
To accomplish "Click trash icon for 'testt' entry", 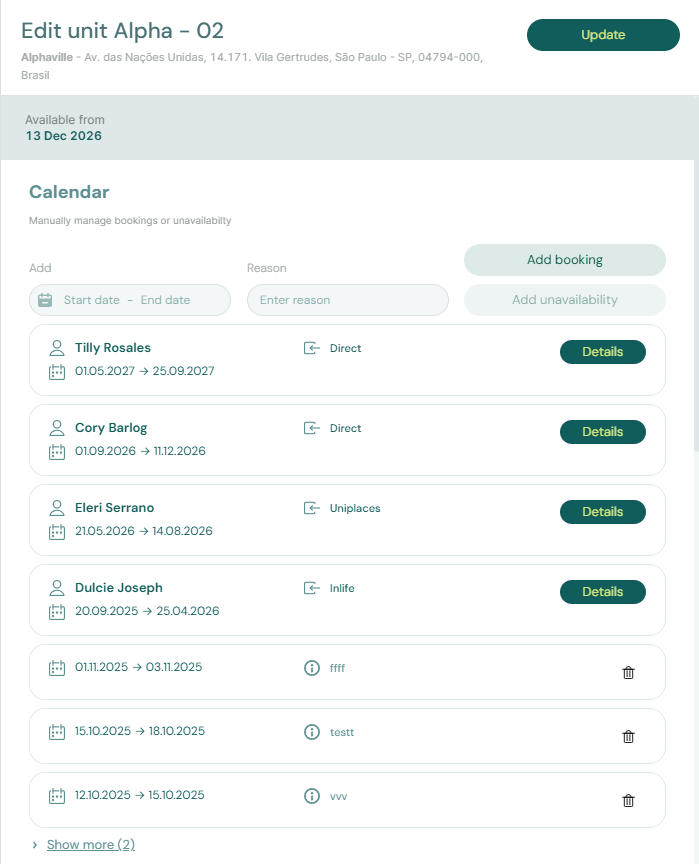I will [x=628, y=737].
